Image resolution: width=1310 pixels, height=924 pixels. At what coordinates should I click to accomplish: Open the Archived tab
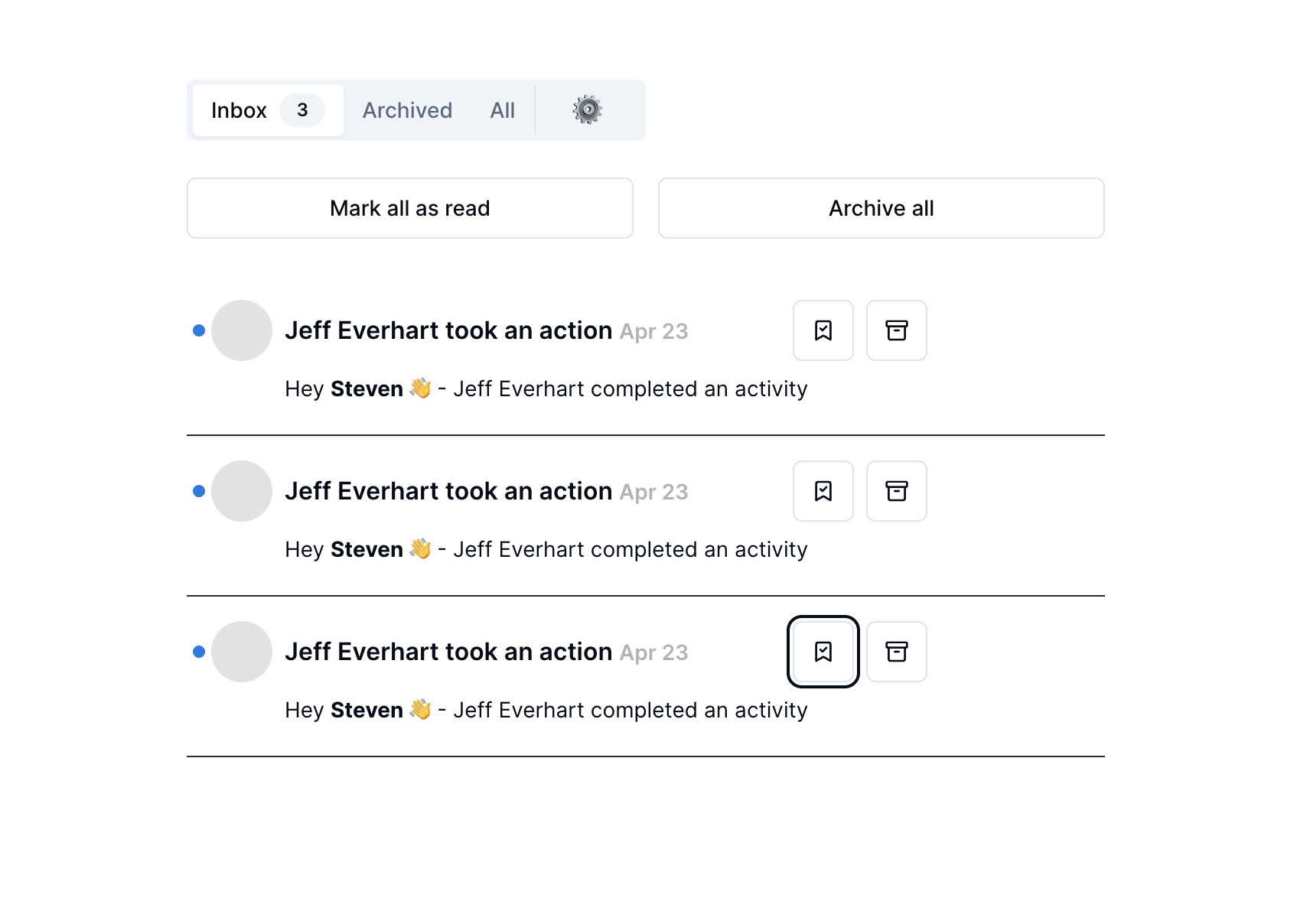[407, 110]
